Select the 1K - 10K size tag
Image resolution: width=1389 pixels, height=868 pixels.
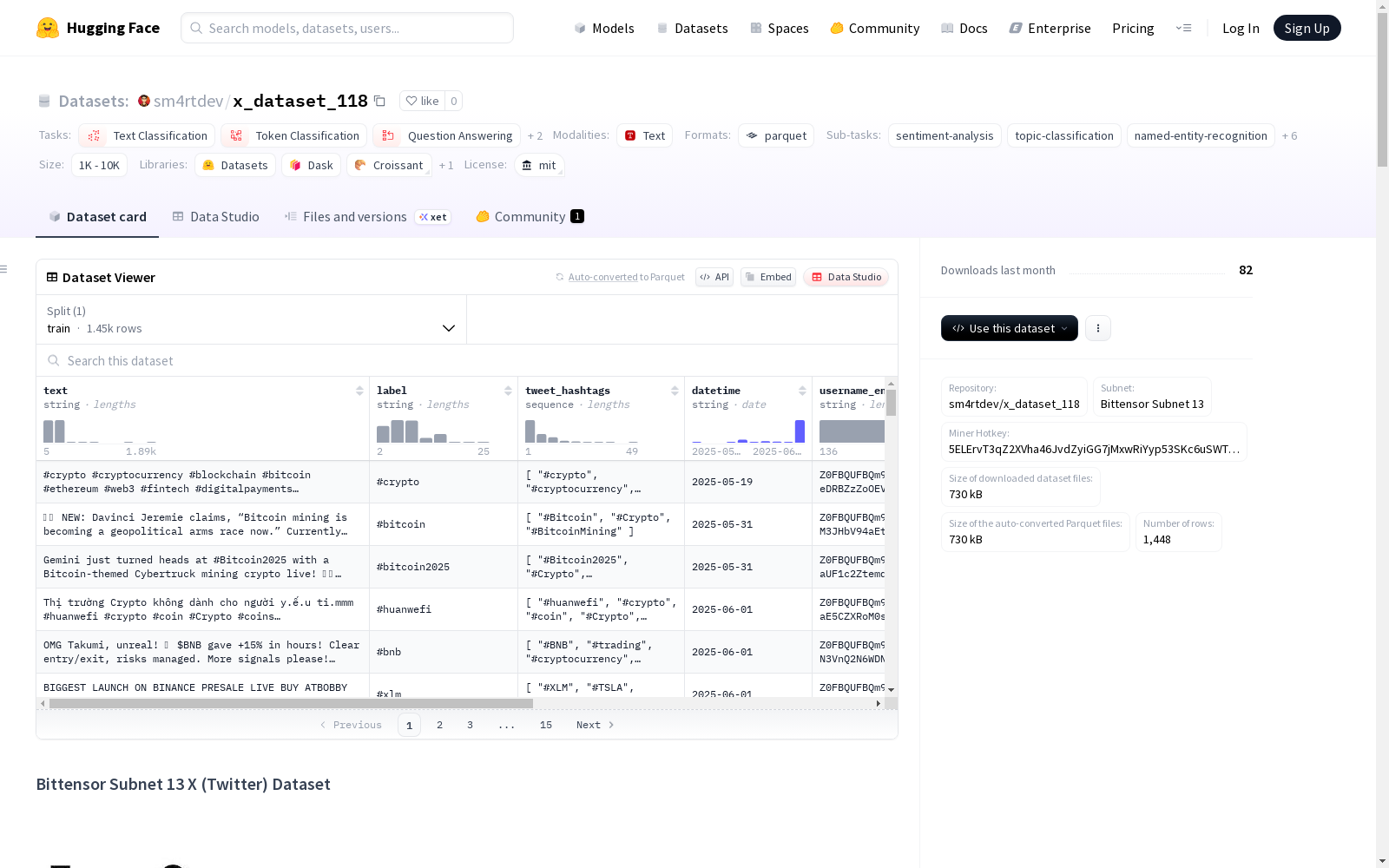[x=99, y=165]
